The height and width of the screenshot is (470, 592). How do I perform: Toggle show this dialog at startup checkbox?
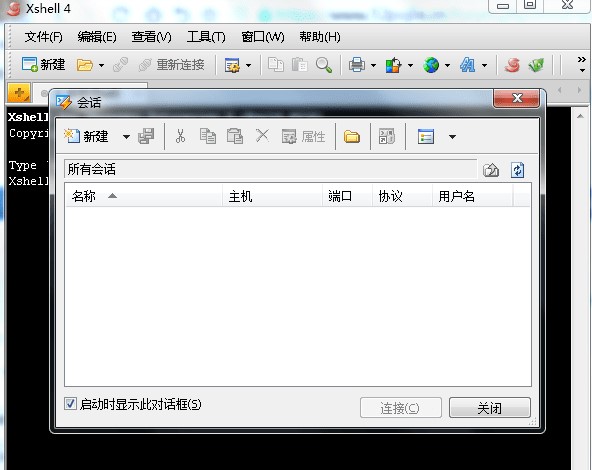[x=70, y=404]
